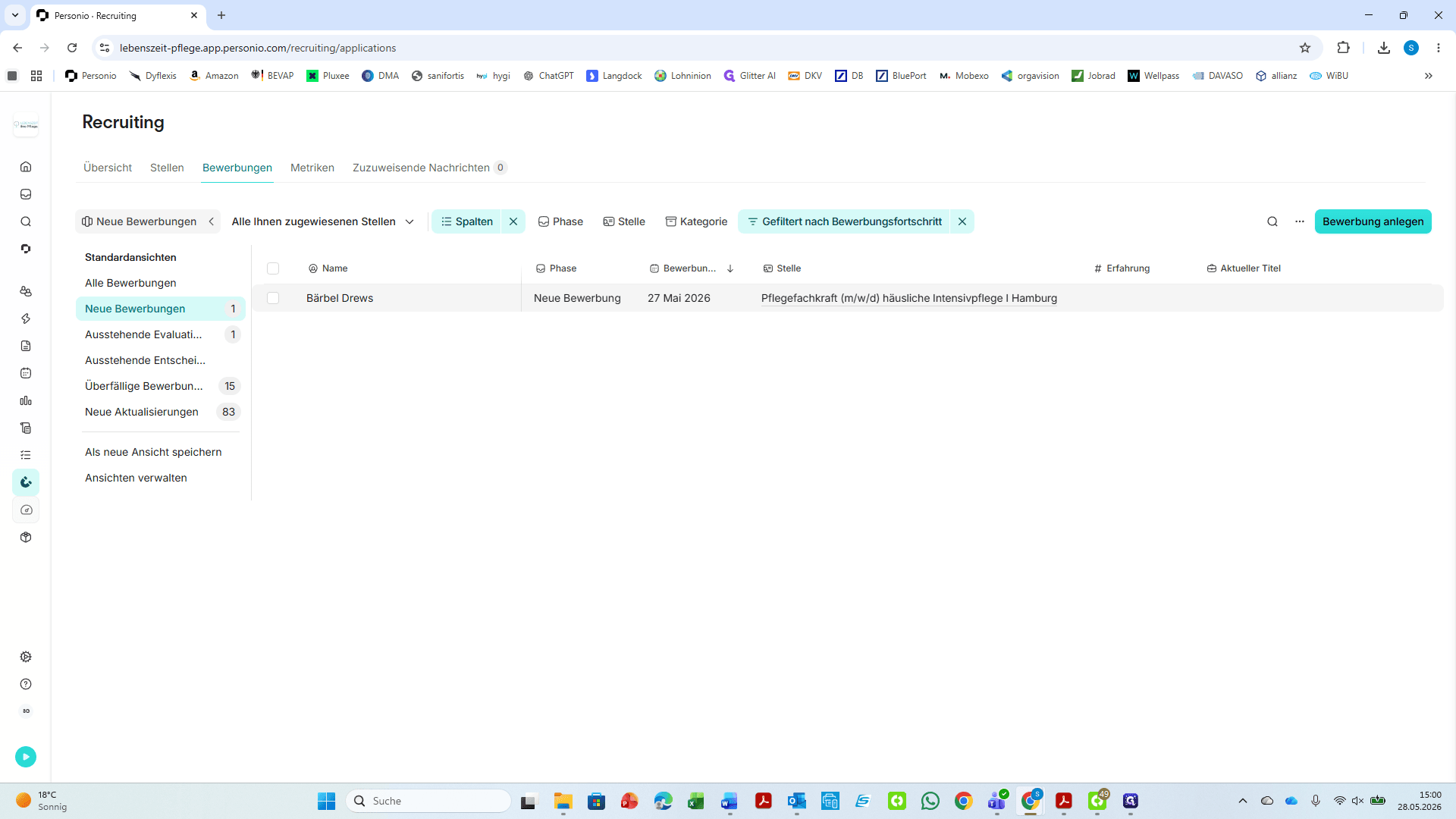Tick the checkbox for Bärbel Drews

273,298
